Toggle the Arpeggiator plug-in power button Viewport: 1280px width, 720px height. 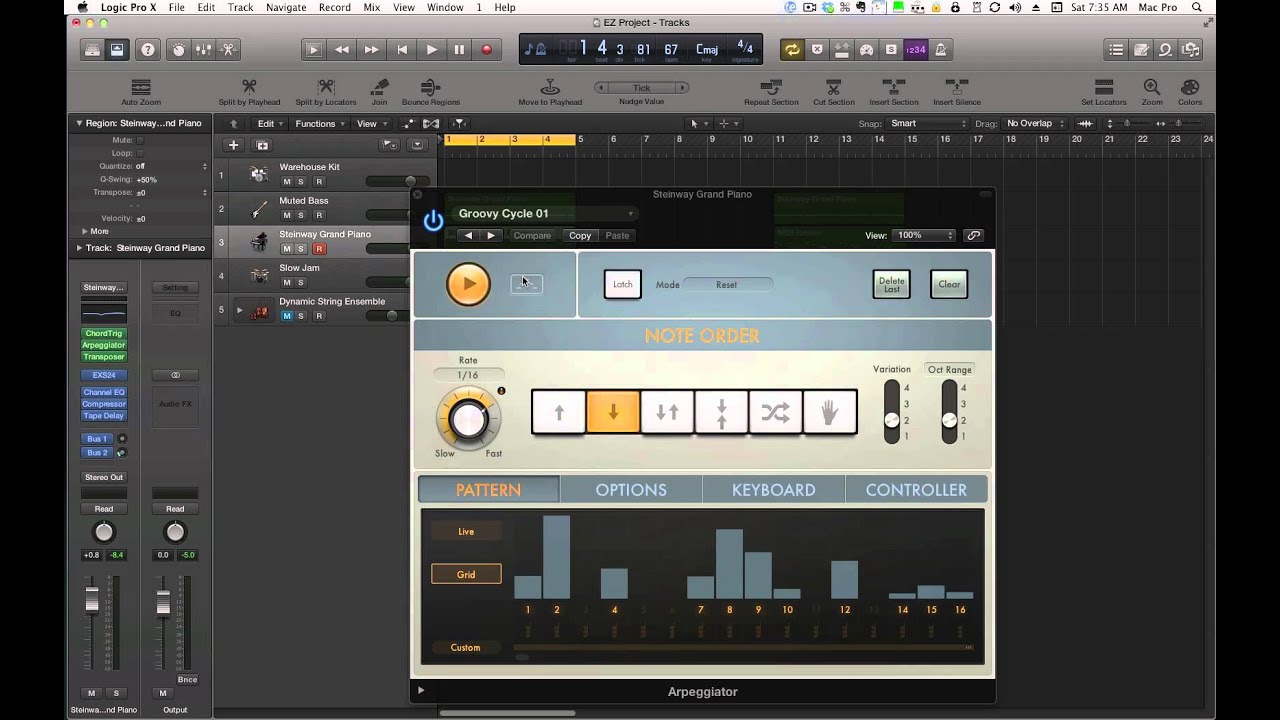click(433, 221)
